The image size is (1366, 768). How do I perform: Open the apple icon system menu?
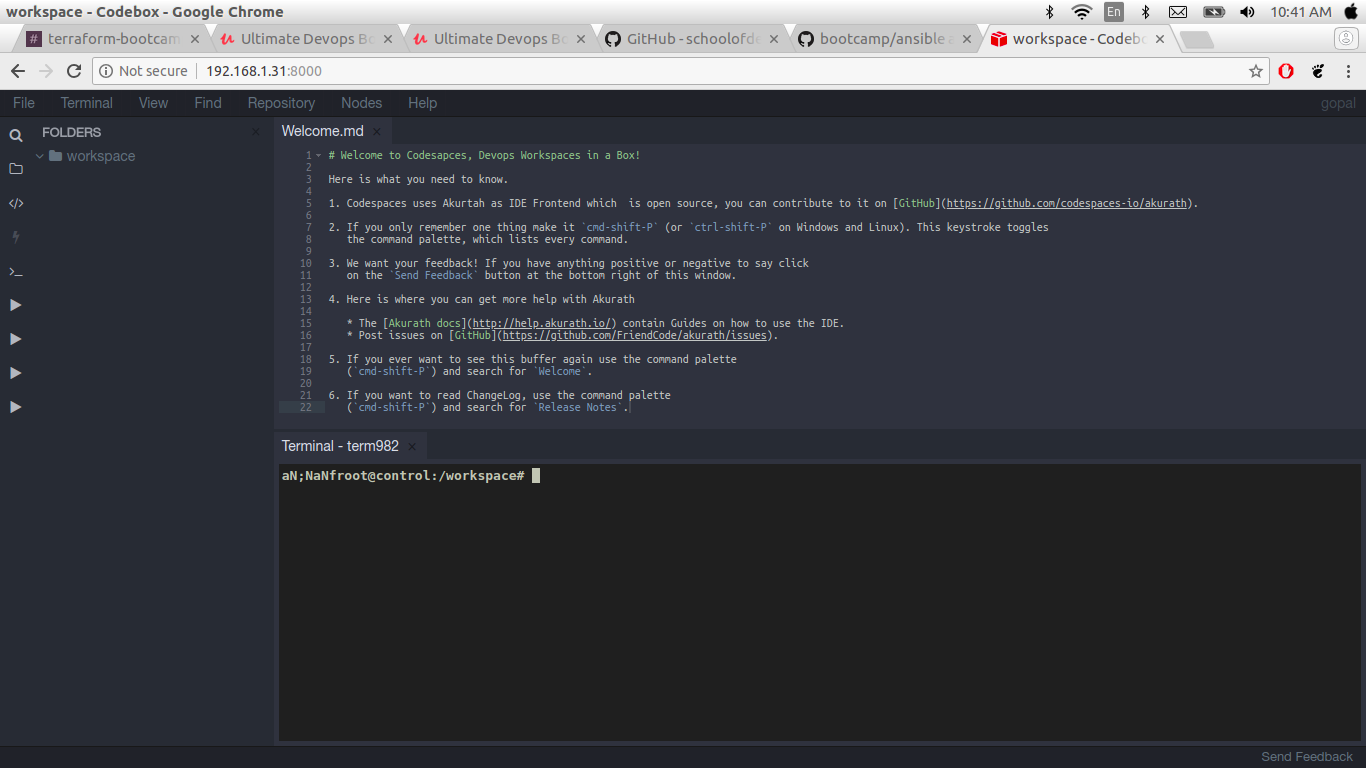click(x=1351, y=12)
